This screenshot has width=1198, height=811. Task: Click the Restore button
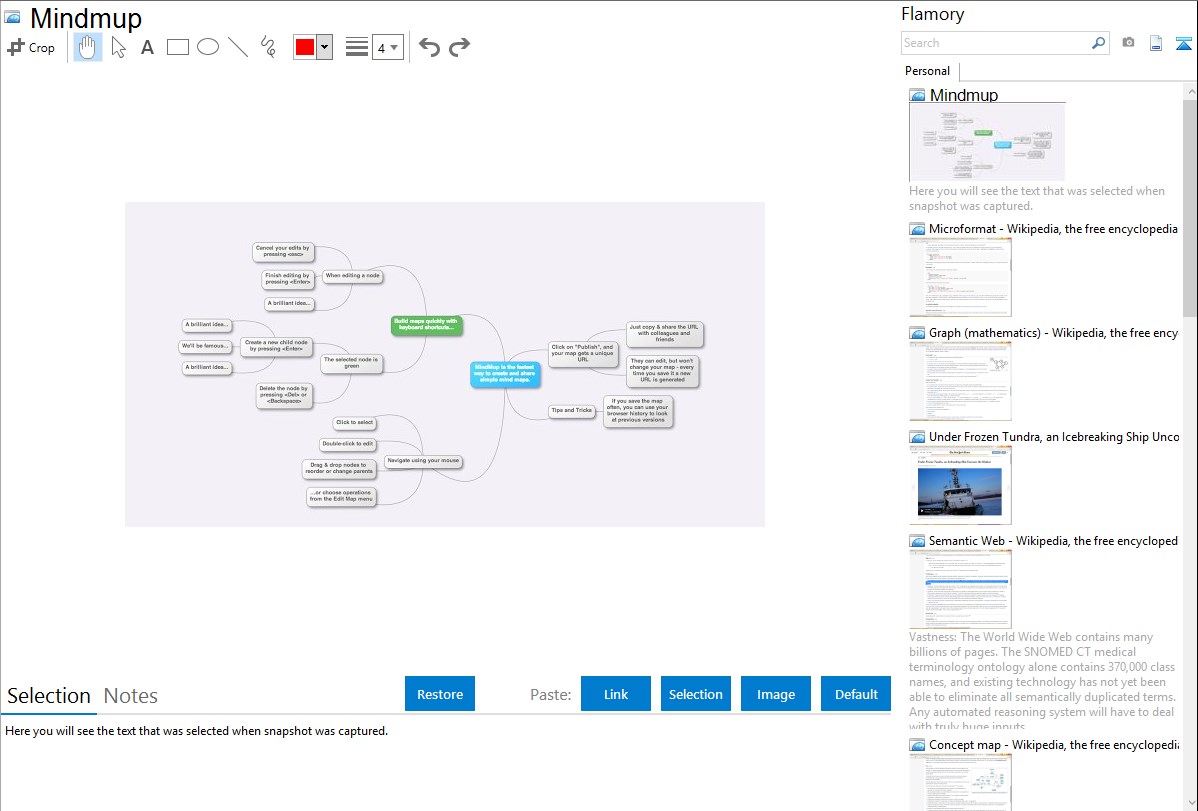coord(440,694)
